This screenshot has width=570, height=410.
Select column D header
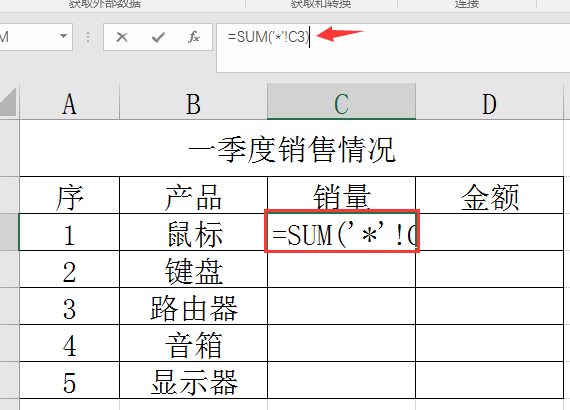pyautogui.click(x=490, y=104)
